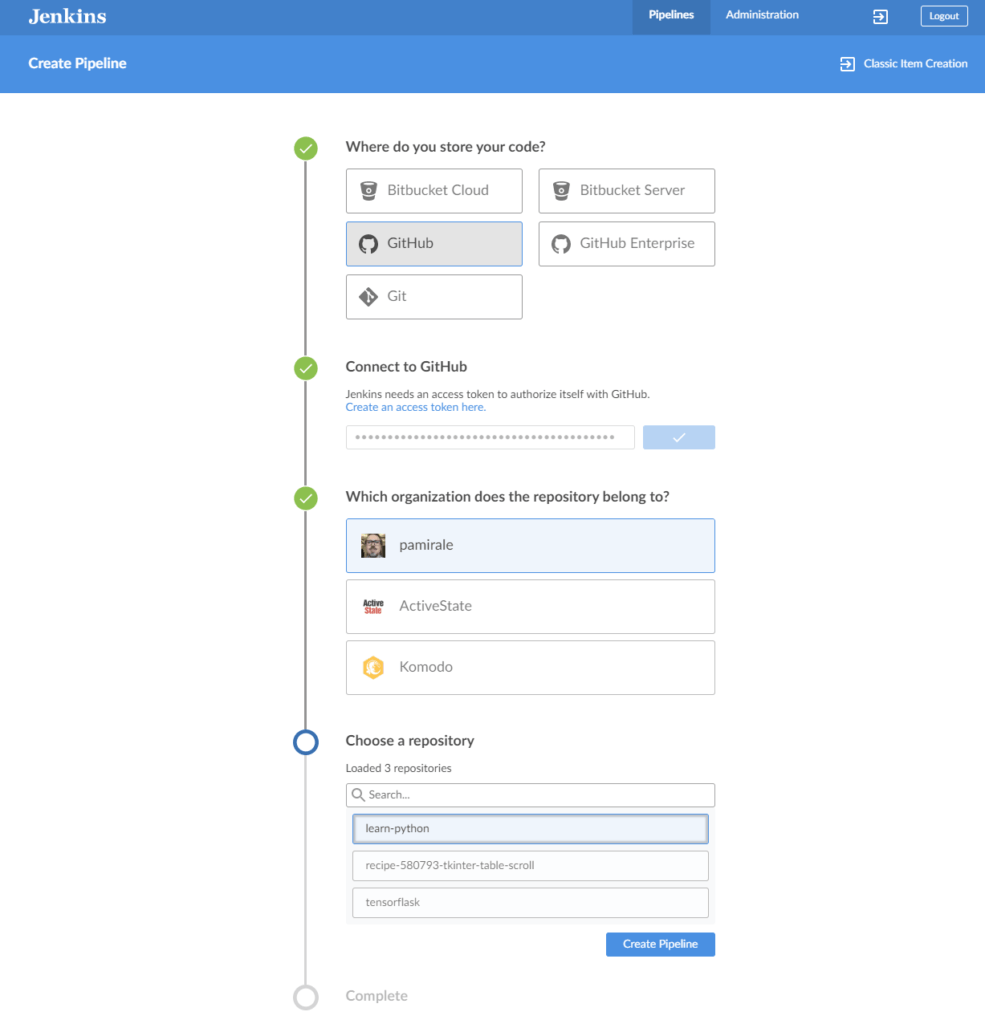Click the GitHub Enterprise octocat icon
The width and height of the screenshot is (985, 1024).
pyautogui.click(x=560, y=243)
